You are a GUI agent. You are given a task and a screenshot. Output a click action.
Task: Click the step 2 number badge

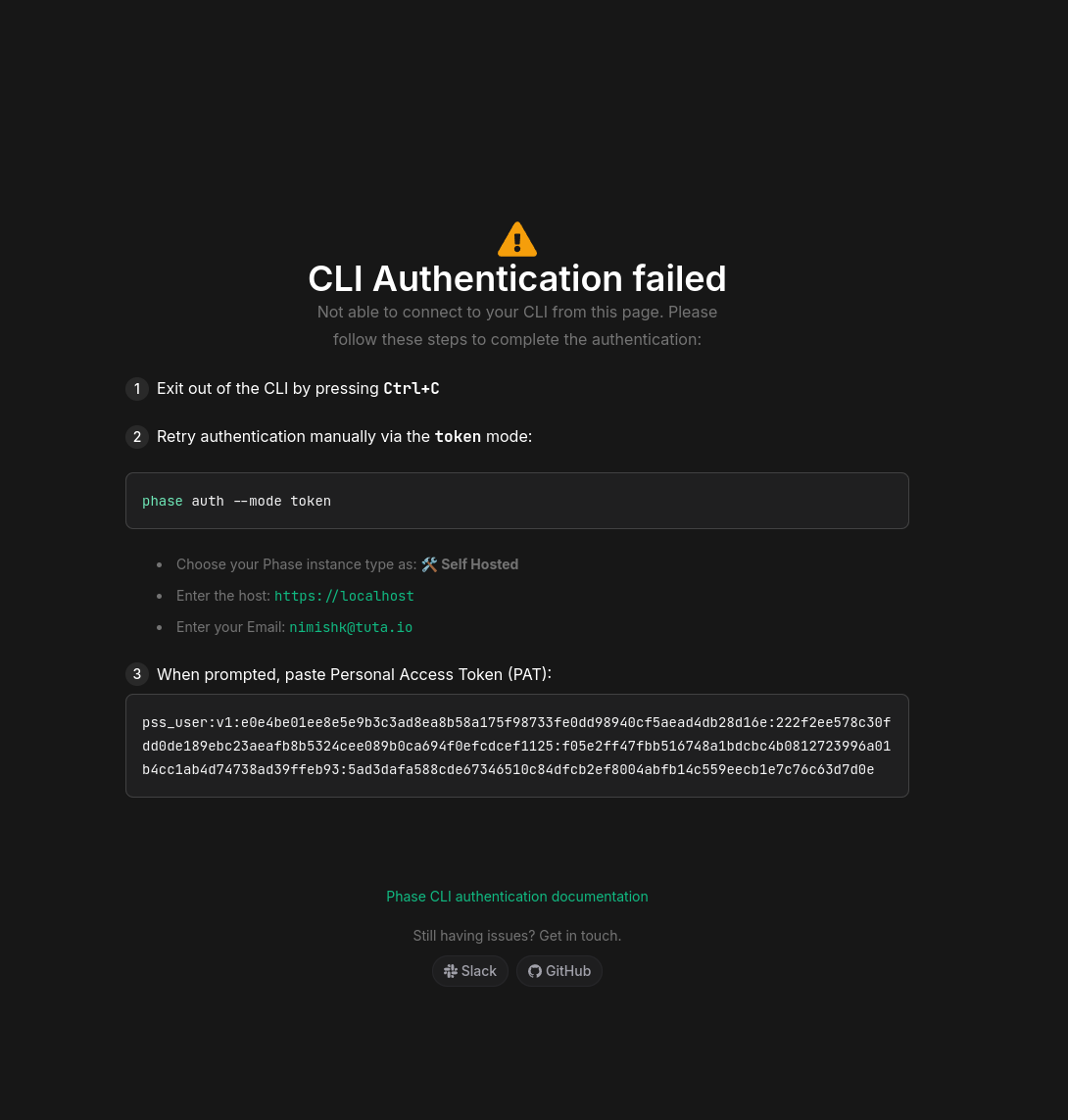tap(137, 437)
